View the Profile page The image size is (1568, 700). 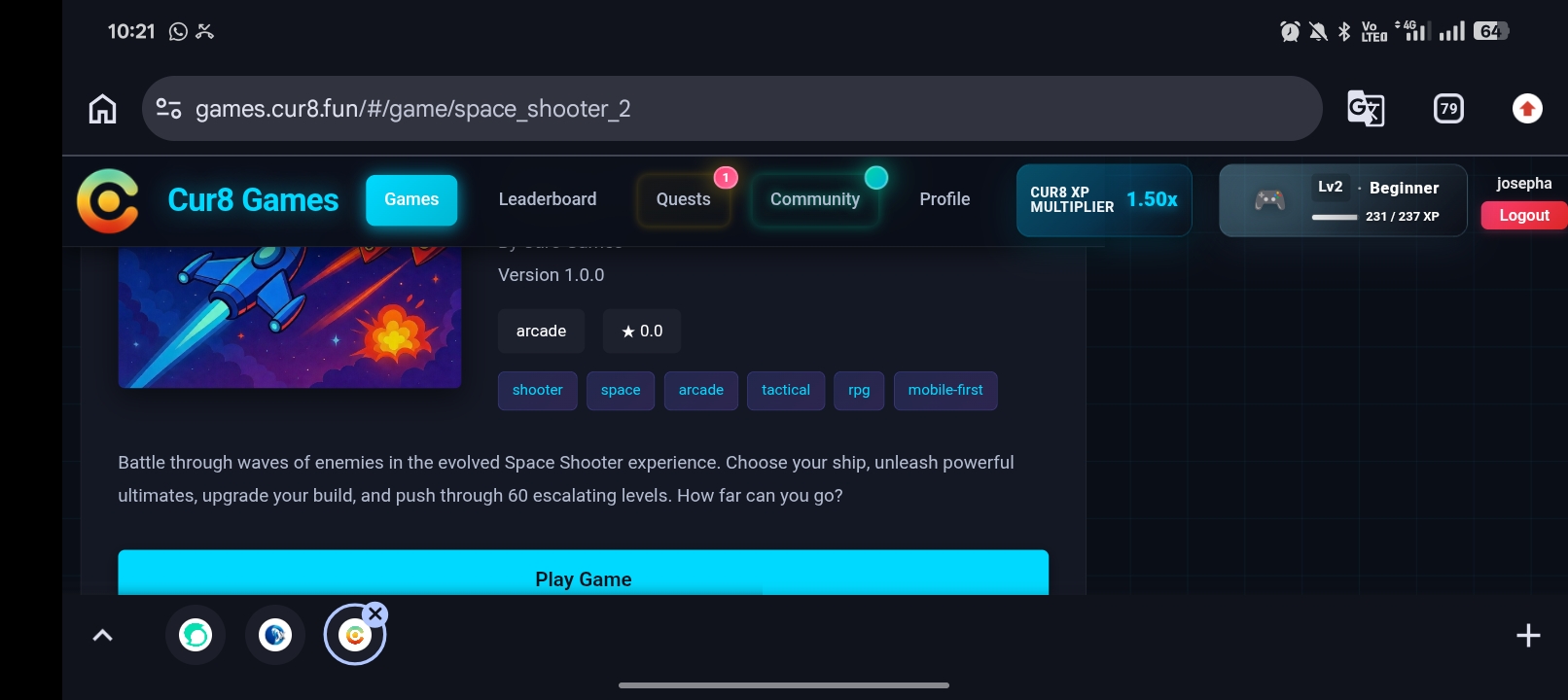pos(944,200)
